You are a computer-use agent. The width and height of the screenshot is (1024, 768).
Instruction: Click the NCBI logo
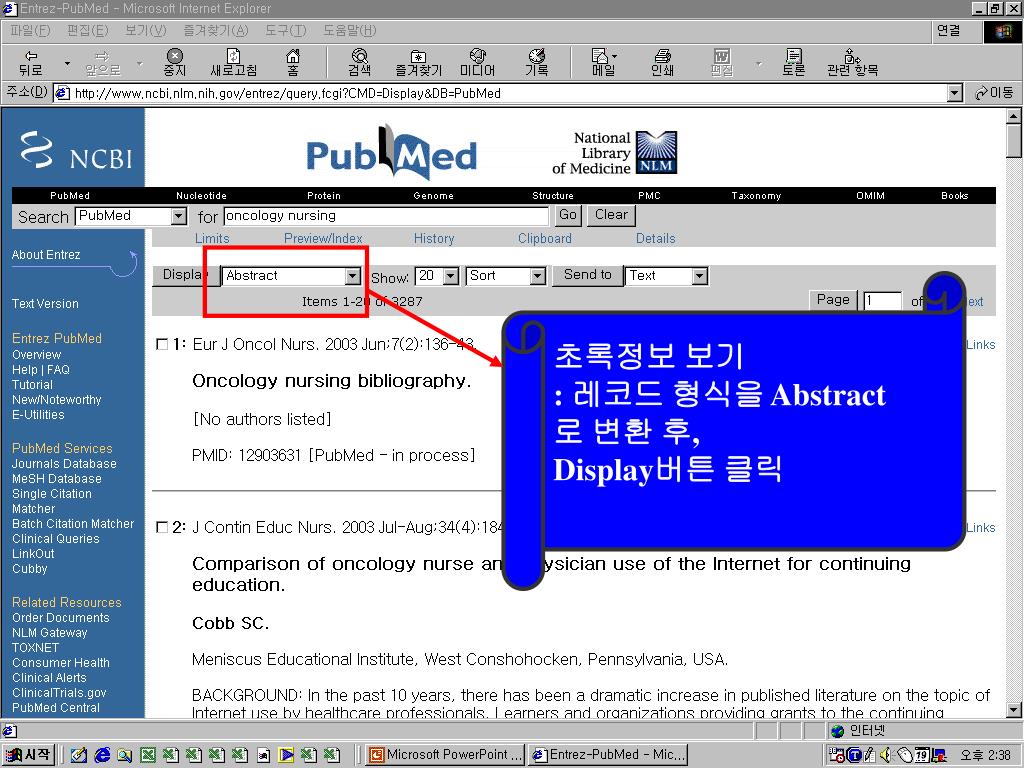[76, 150]
